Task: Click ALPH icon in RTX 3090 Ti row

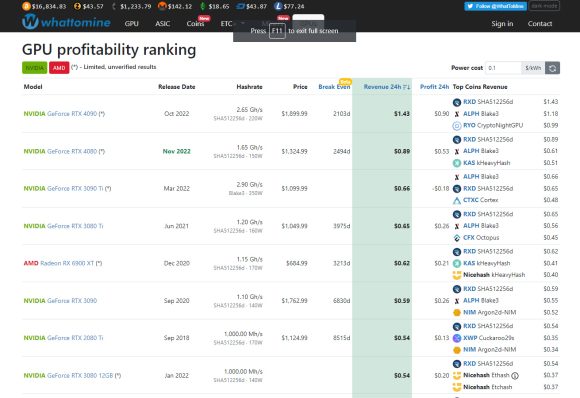Action: click(457, 177)
